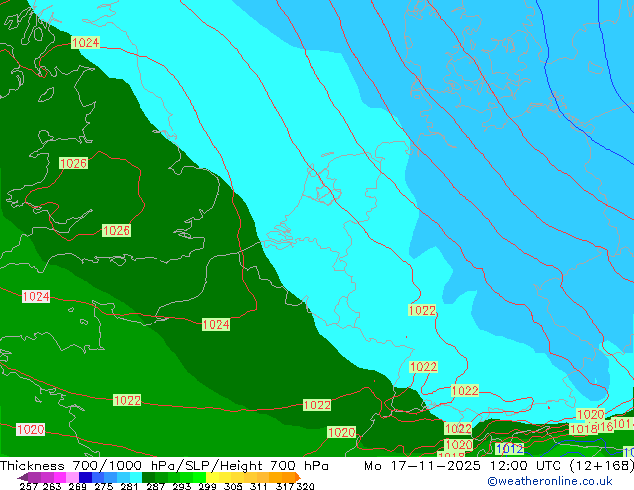The height and width of the screenshot is (490, 634).
Task: Click the forecast time 'Mo 17-11-2025 12:00 UTC'
Action: (465, 466)
